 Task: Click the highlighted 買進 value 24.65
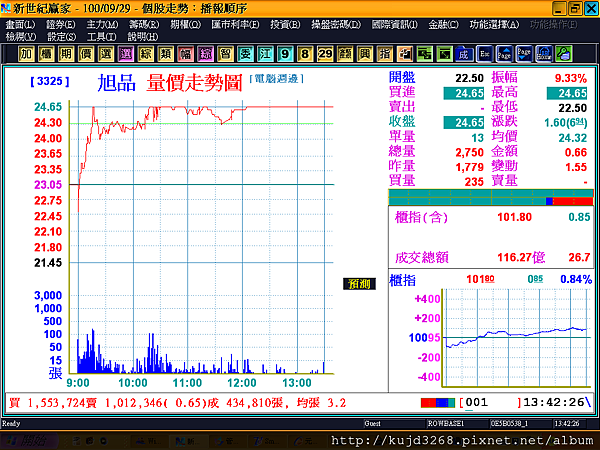(x=464, y=93)
